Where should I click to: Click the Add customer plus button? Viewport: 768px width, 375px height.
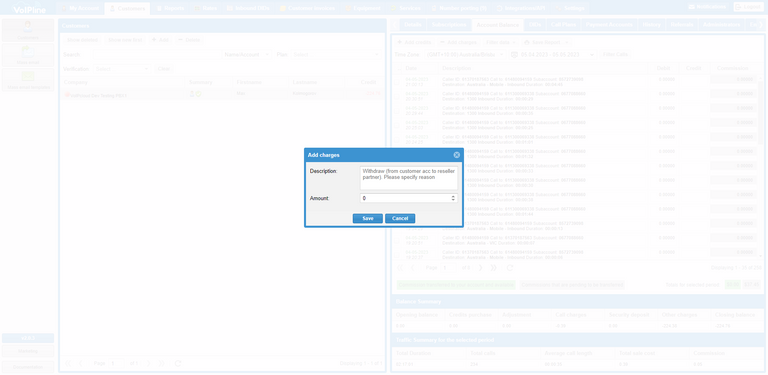(160, 40)
